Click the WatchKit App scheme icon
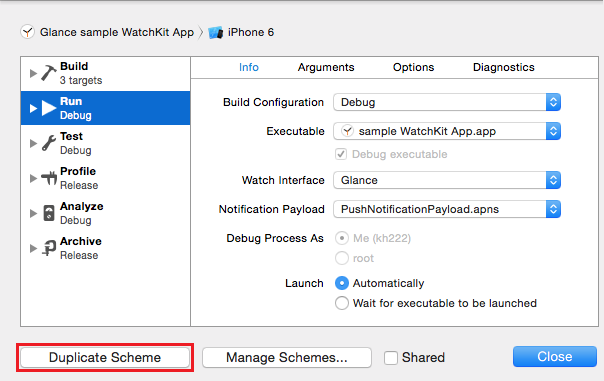This screenshot has width=604, height=381. [x=27, y=32]
